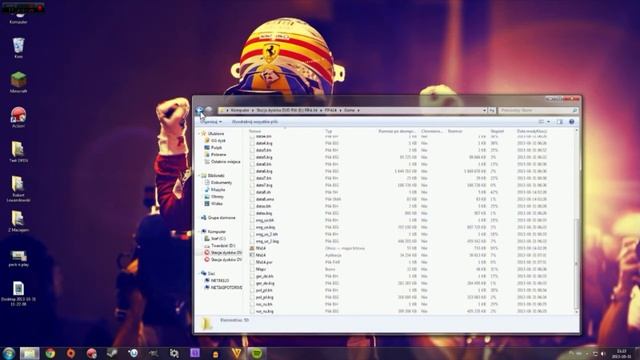640x360 pixels.
Task: Click the vertical scrollbar thumb in file list
Action: point(576,263)
